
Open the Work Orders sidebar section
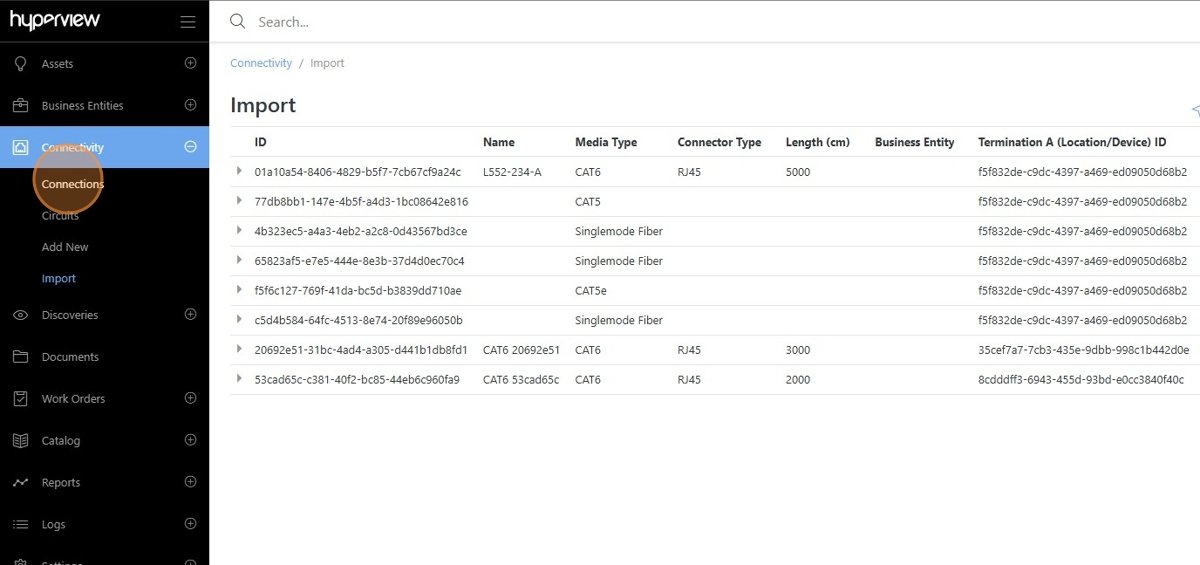click(x=73, y=399)
